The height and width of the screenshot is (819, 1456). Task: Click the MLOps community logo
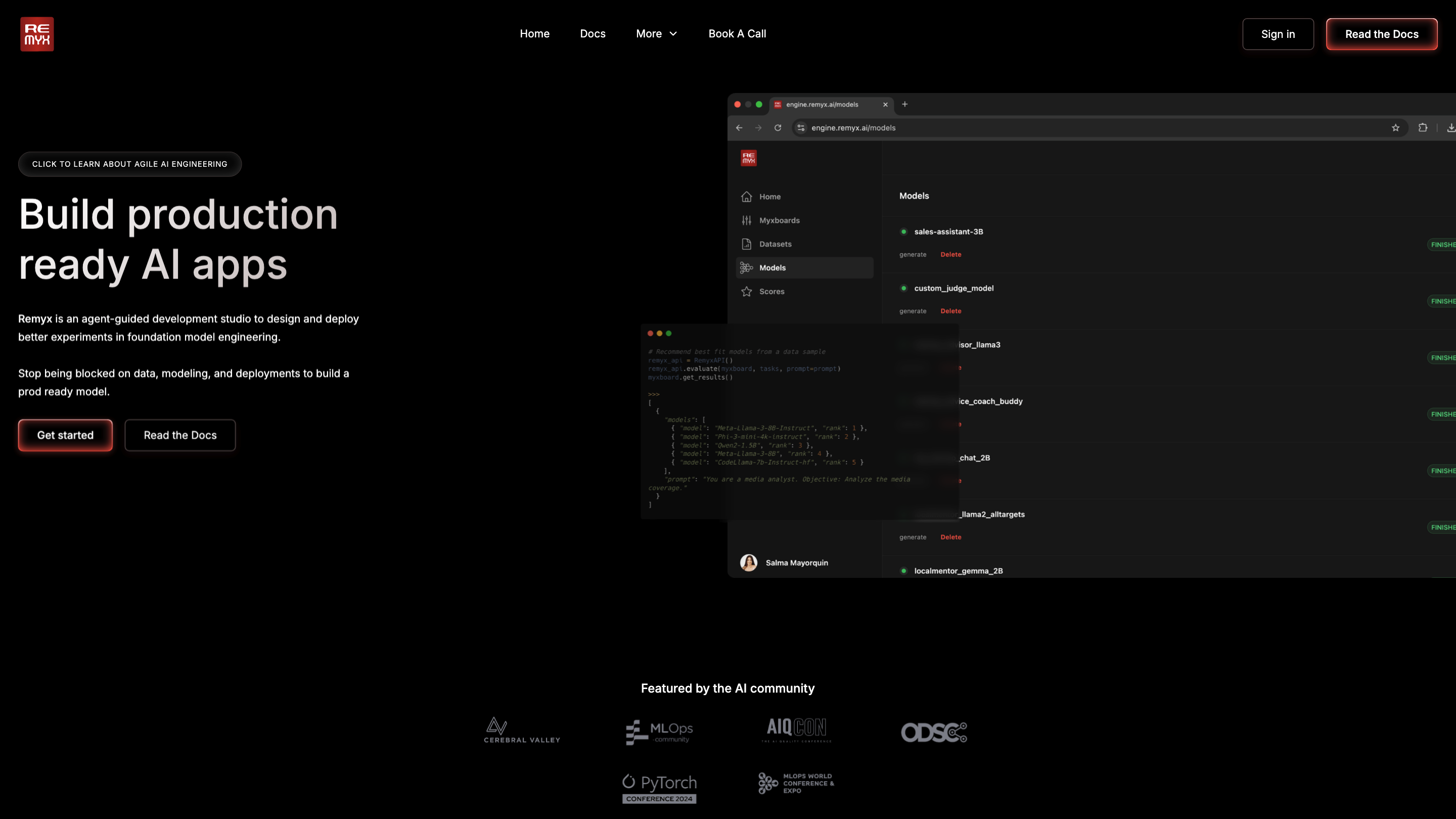659,732
